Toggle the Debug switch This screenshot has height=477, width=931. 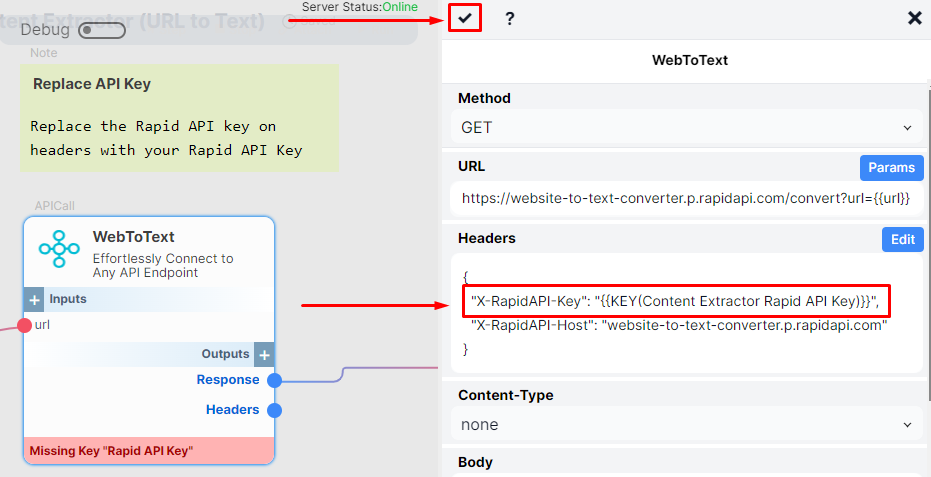point(102,30)
